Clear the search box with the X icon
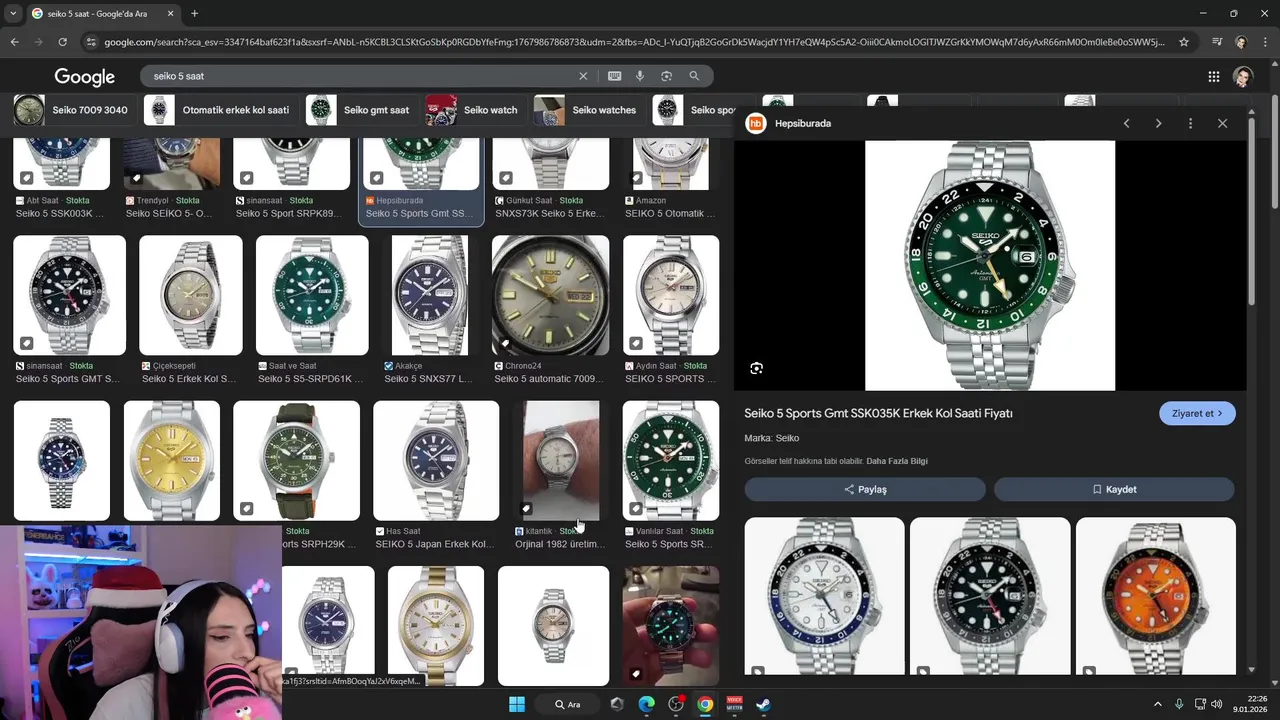The height and width of the screenshot is (720, 1280). point(583,76)
